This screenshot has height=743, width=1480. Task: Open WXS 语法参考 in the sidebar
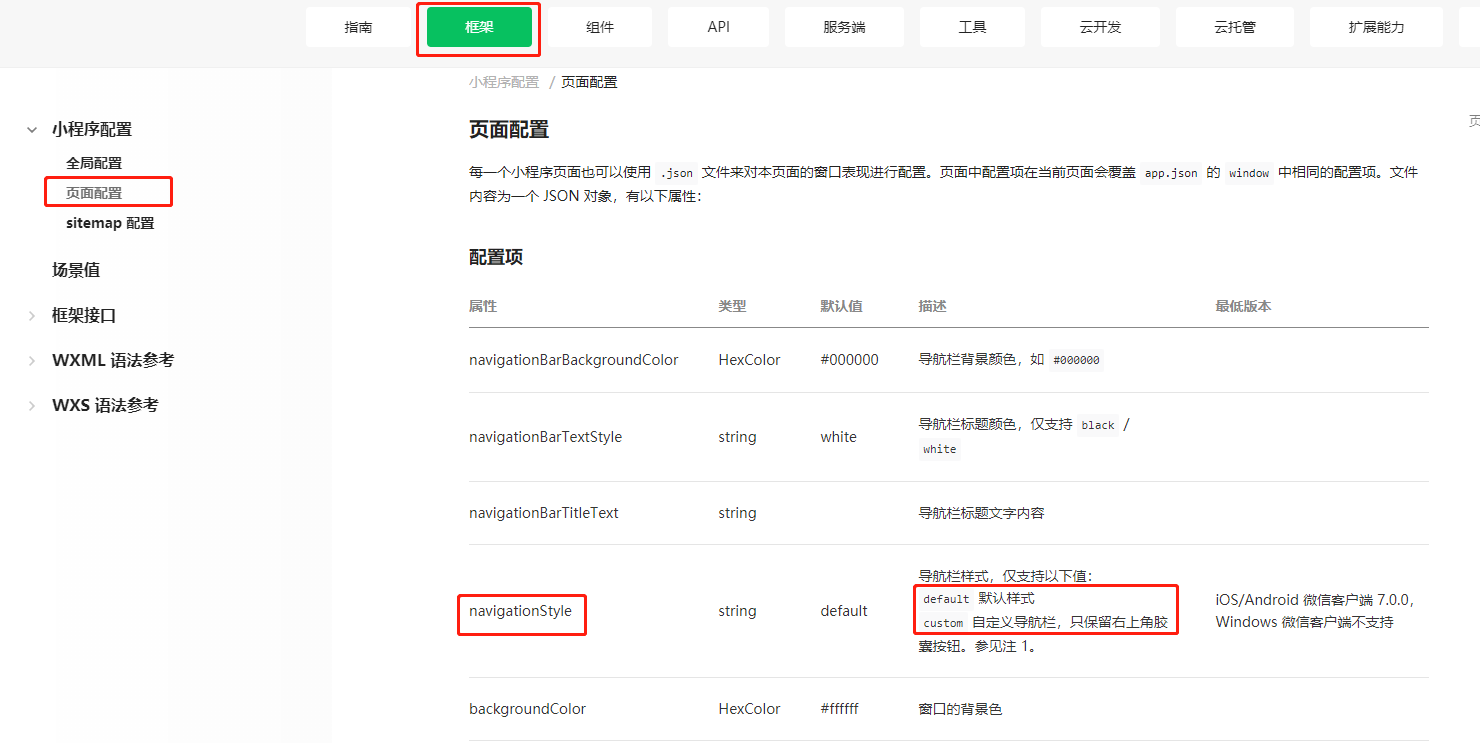pyautogui.click(x=105, y=405)
